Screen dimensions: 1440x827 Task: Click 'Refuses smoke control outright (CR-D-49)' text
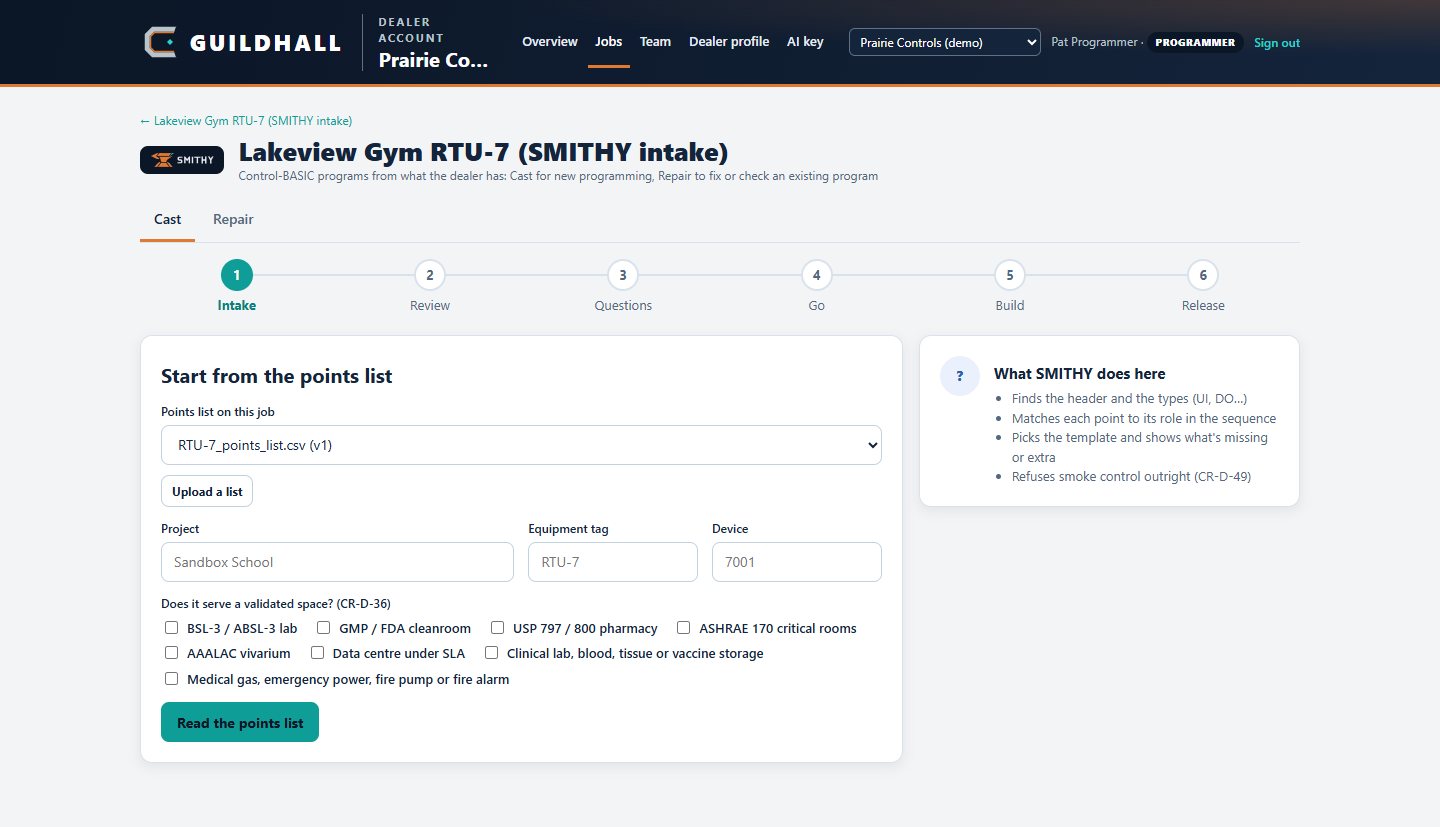point(1131,476)
